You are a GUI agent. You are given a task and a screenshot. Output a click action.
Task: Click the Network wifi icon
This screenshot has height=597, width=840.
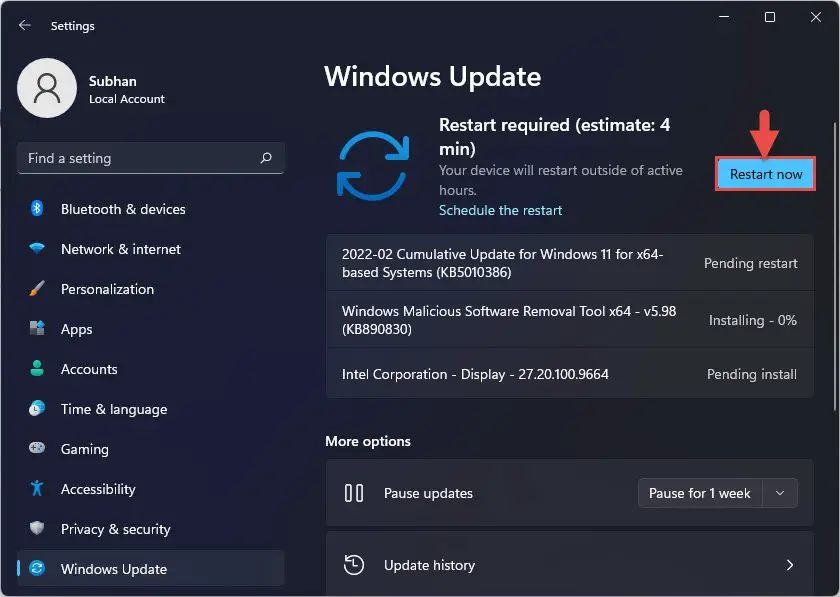point(37,249)
